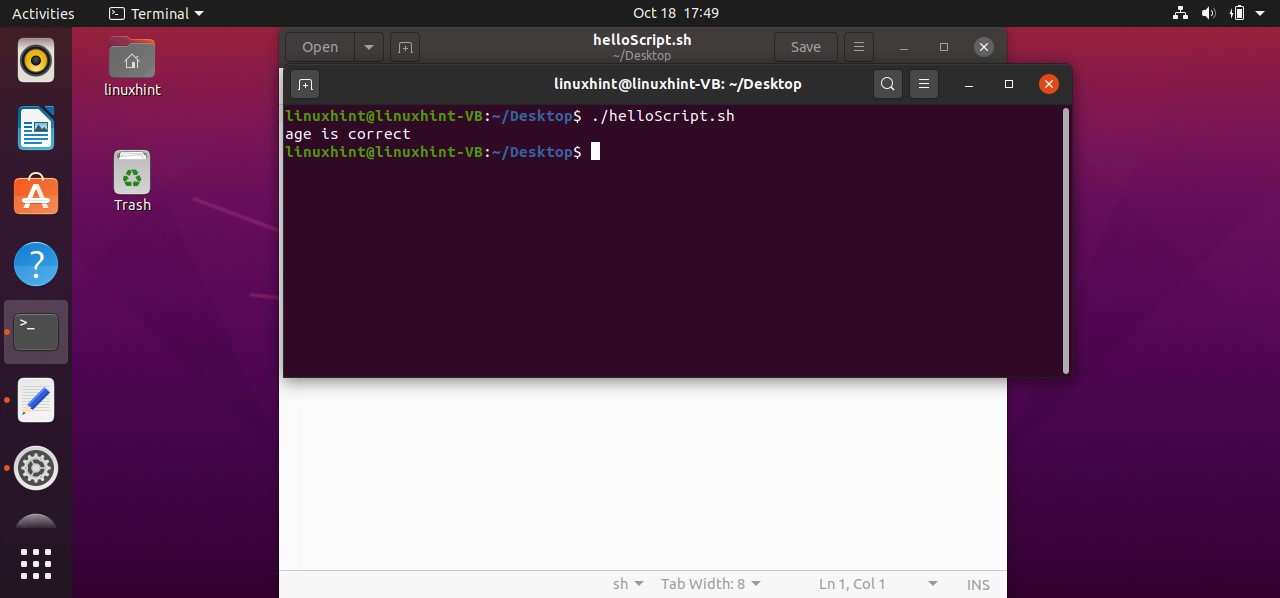The image size is (1280, 598).
Task: Open Ubuntu Software from the dock
Action: (x=36, y=196)
